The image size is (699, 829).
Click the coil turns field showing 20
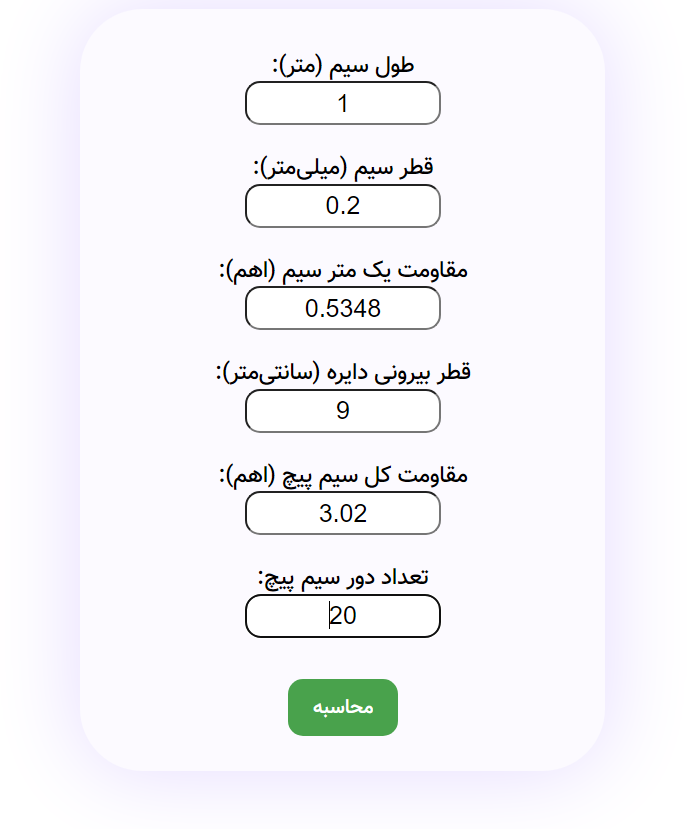[x=343, y=616]
